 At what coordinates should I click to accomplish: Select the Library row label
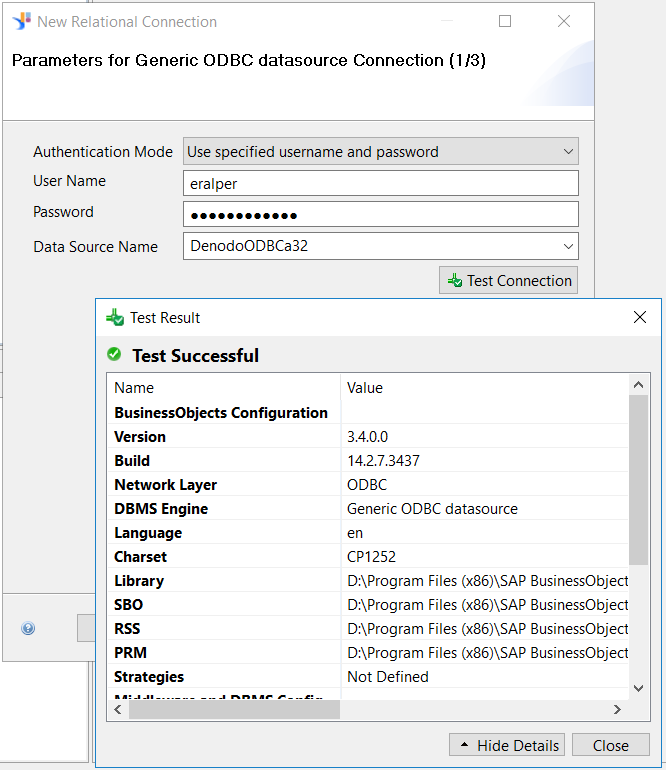click(x=139, y=580)
